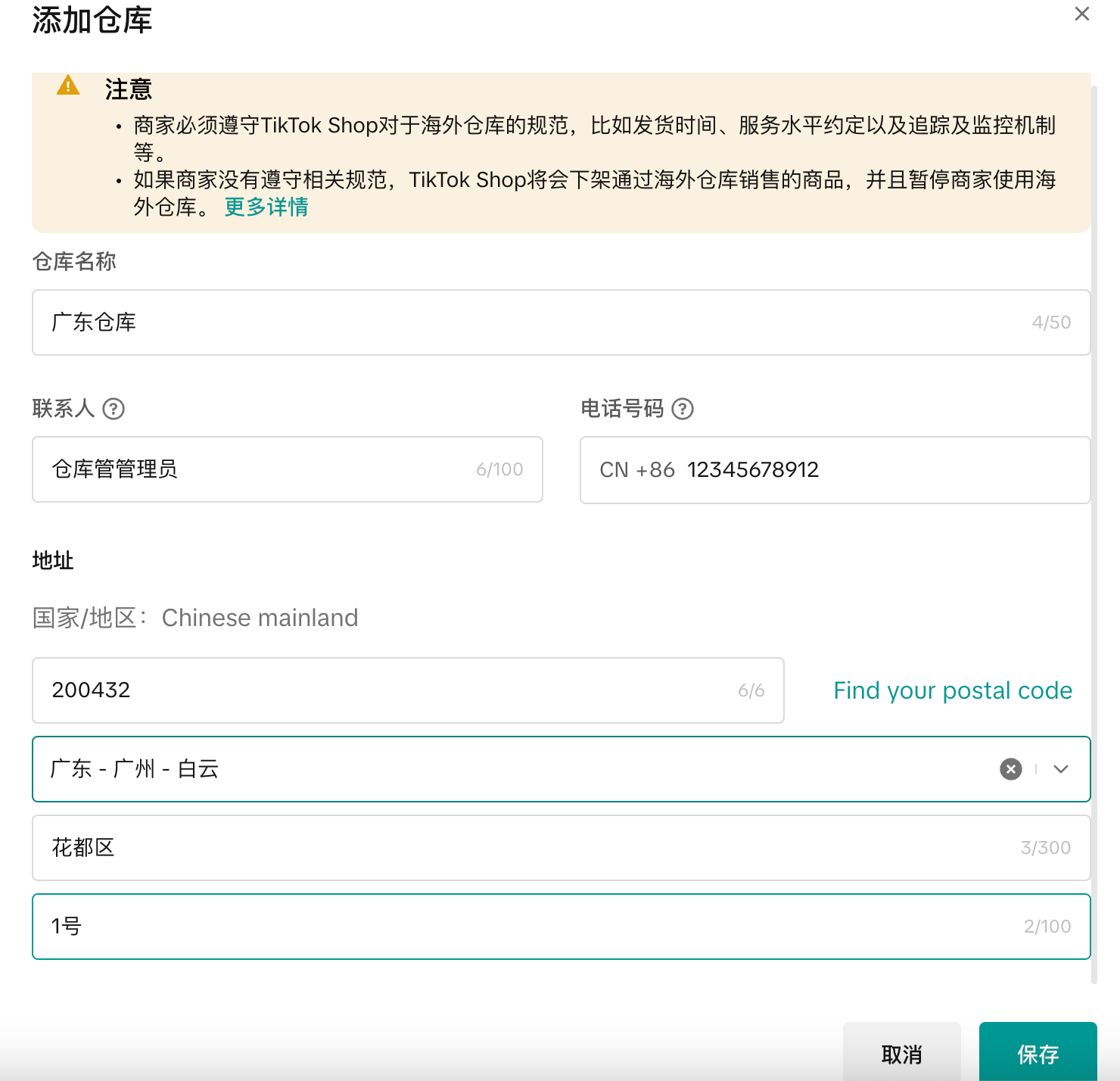Open the 更多详情 link
This screenshot has height=1081, width=1120.
tap(266, 207)
